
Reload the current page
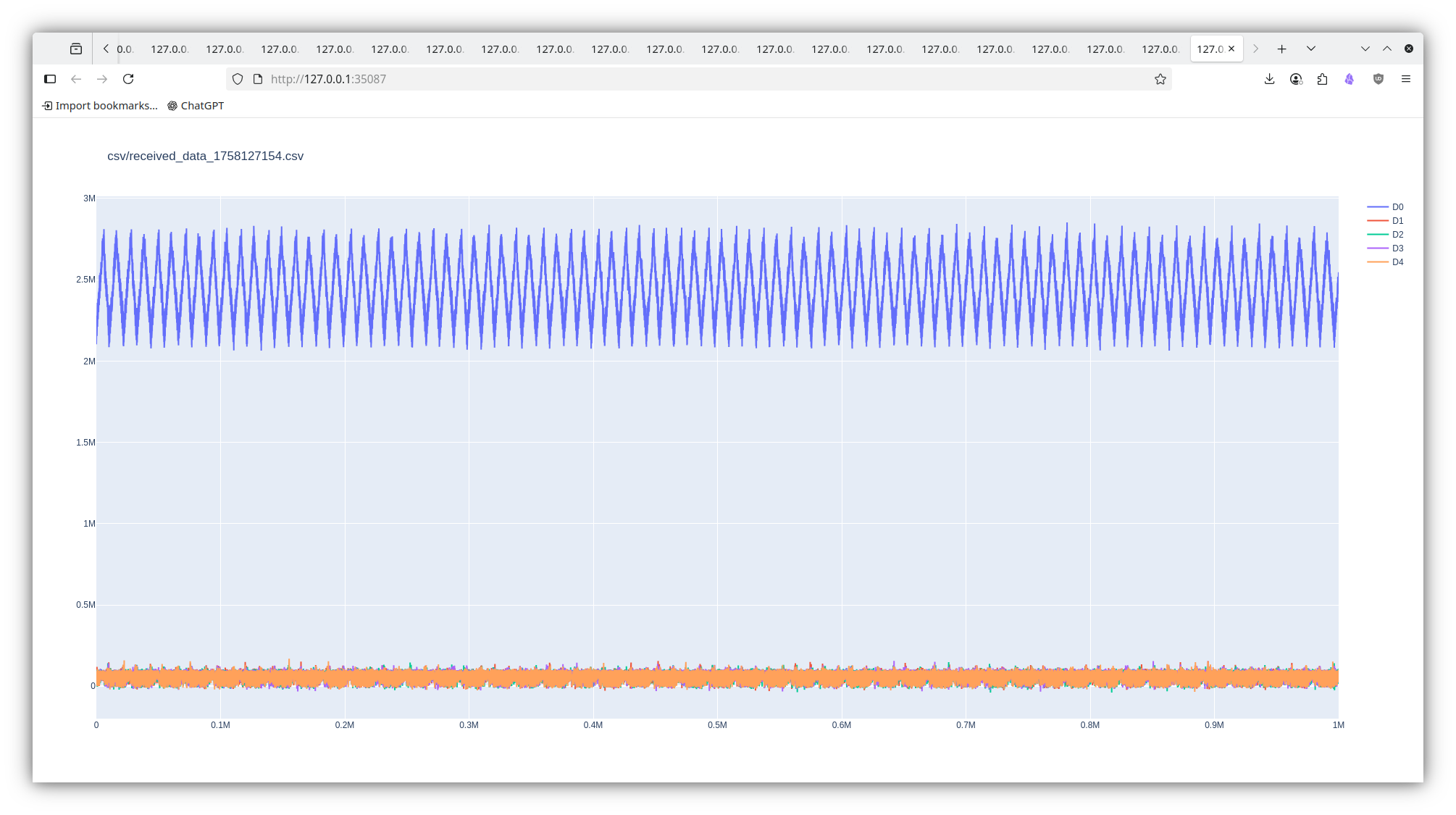(x=128, y=79)
